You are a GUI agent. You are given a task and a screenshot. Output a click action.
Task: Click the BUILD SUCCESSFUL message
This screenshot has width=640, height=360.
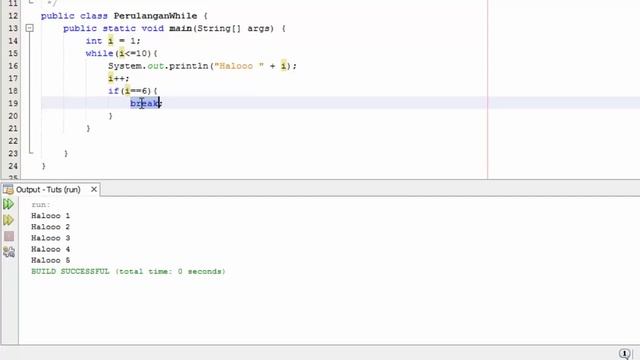[x=128, y=271]
